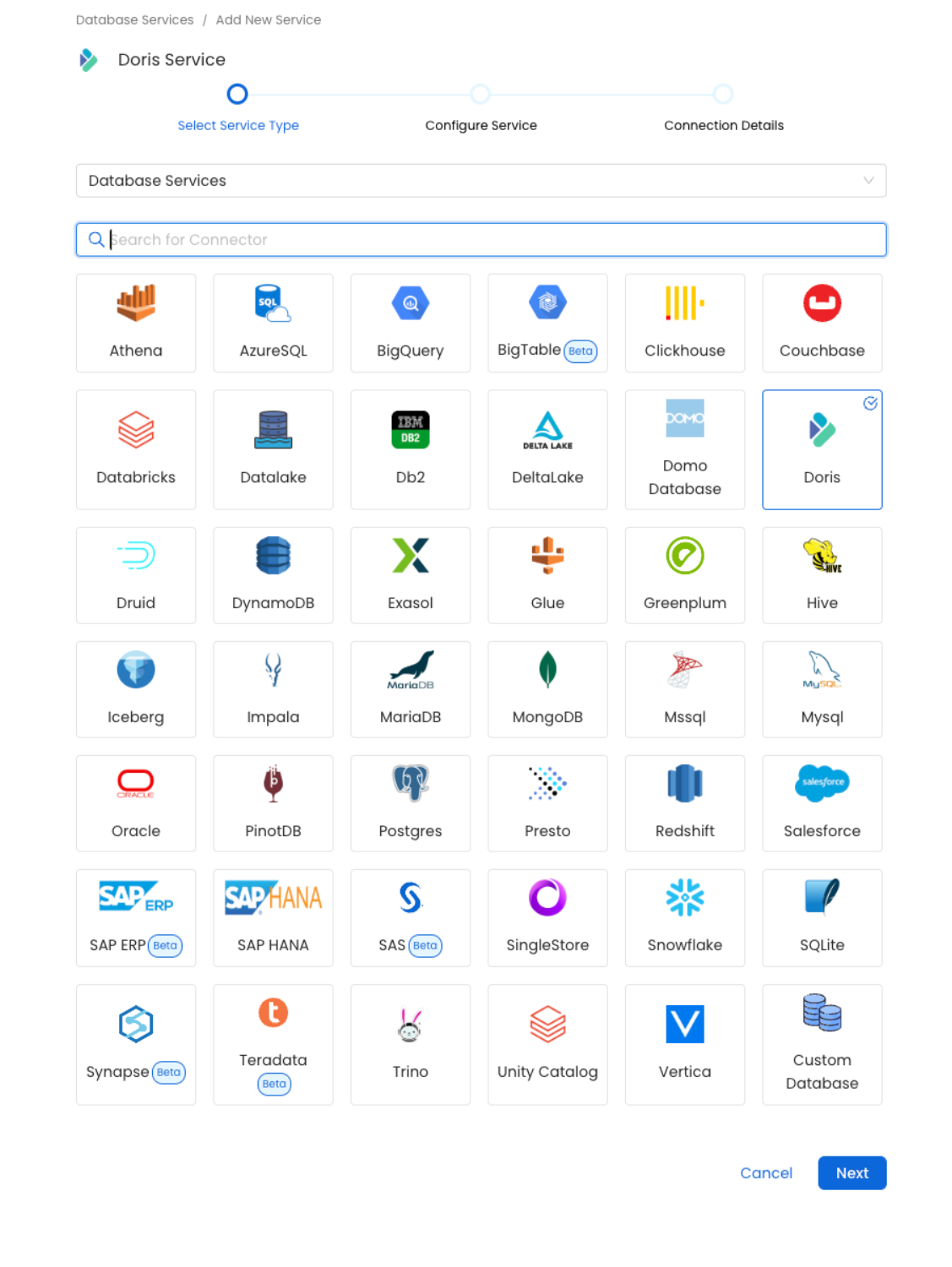This screenshot has height=1267, width=952.
Task: Click the Doris selected checkmark badge
Action: pos(870,404)
